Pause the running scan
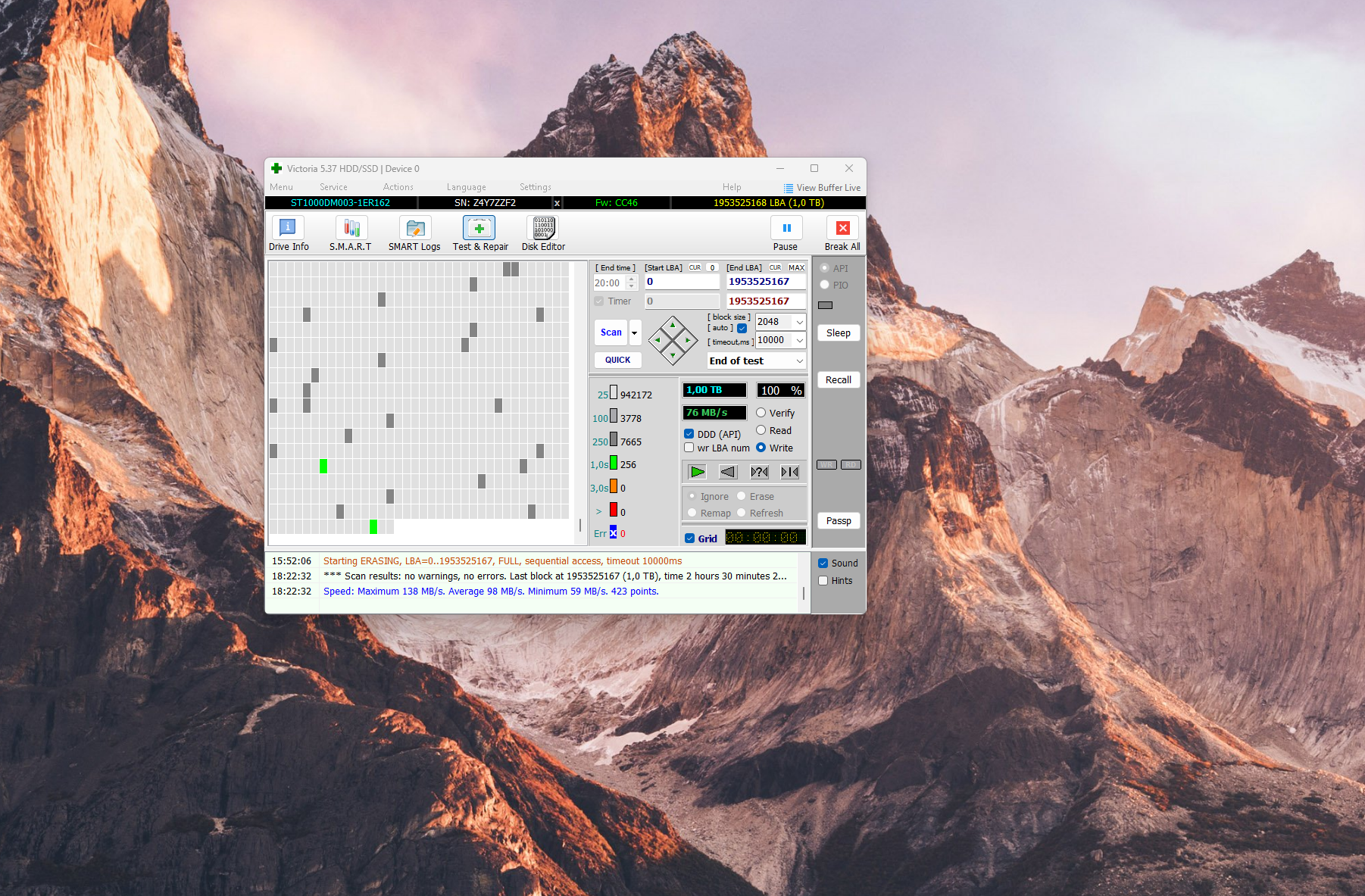This screenshot has height=896, width=1365. 786,233
